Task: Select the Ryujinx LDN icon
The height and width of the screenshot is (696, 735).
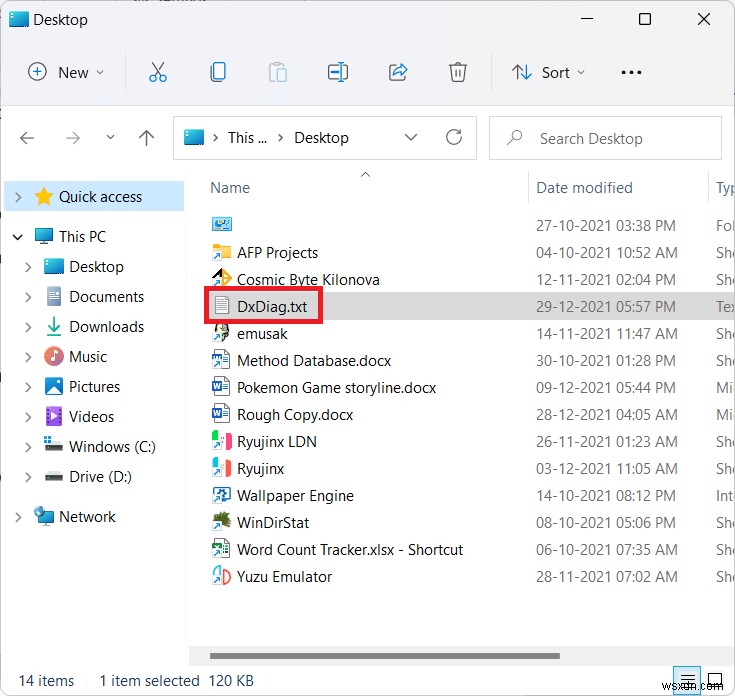Action: coord(222,441)
